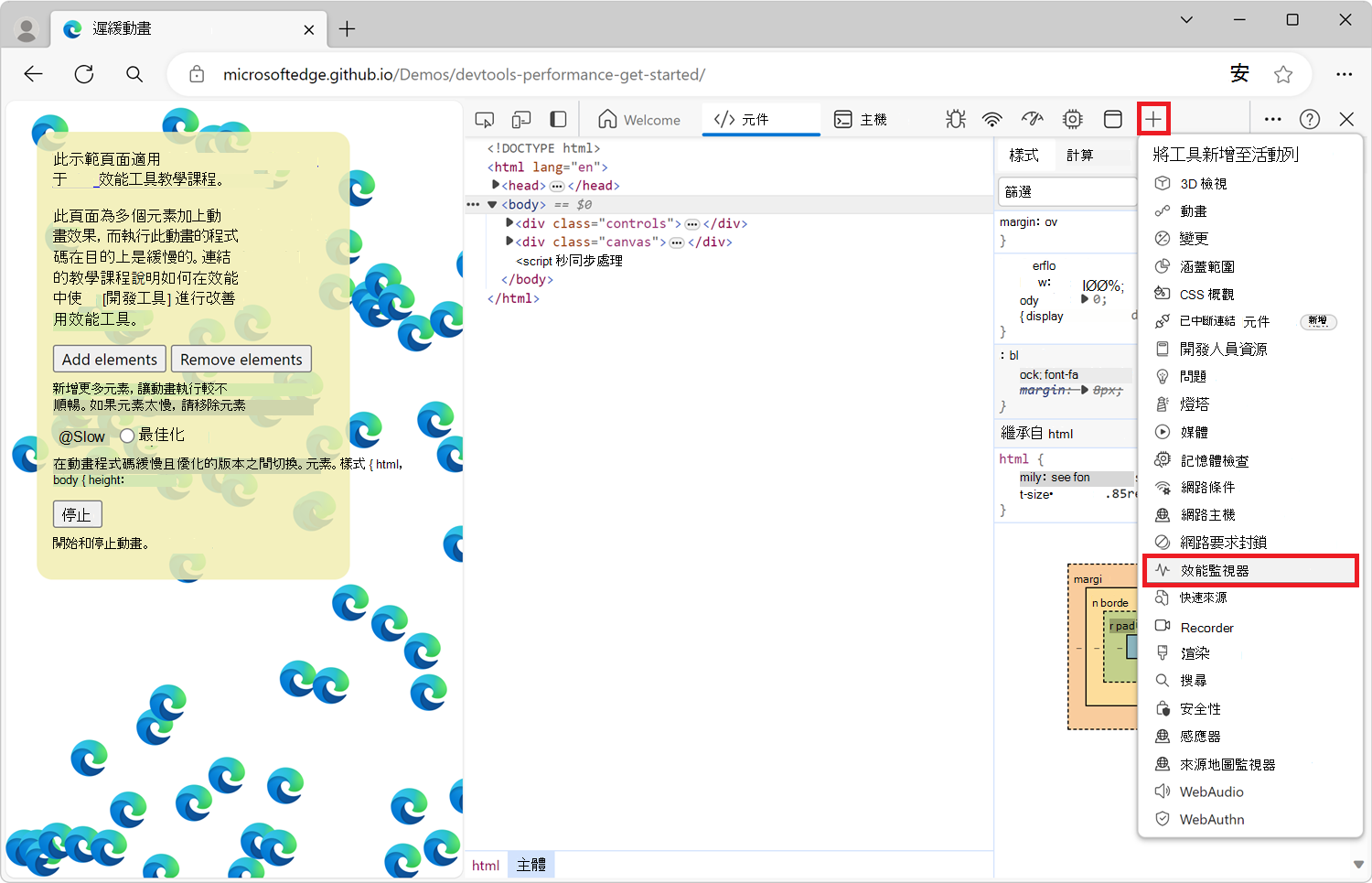Click the 篩選 filter input field
This screenshot has height=883, width=1372.
(x=1067, y=192)
